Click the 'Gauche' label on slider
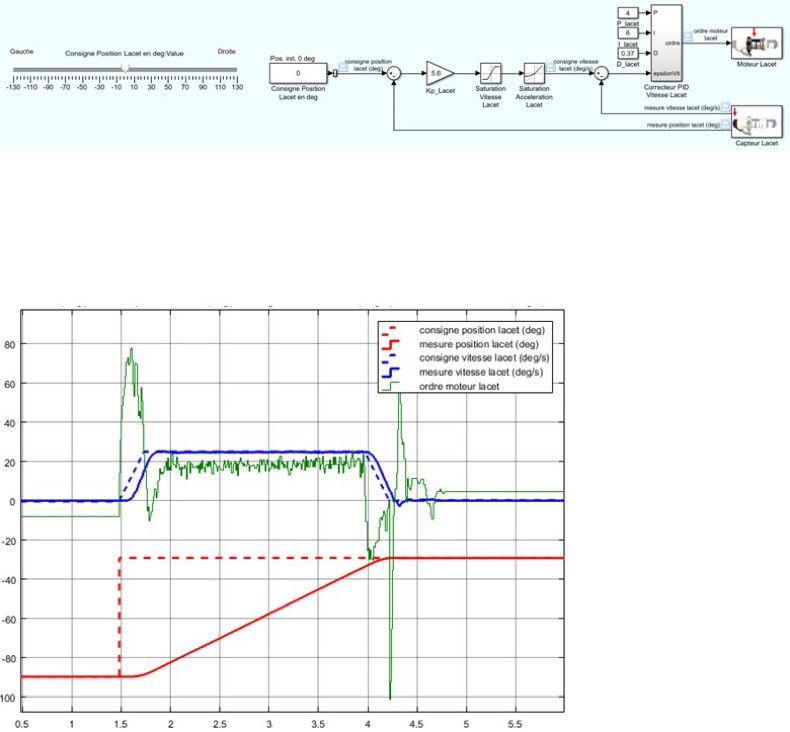 (x=22, y=50)
